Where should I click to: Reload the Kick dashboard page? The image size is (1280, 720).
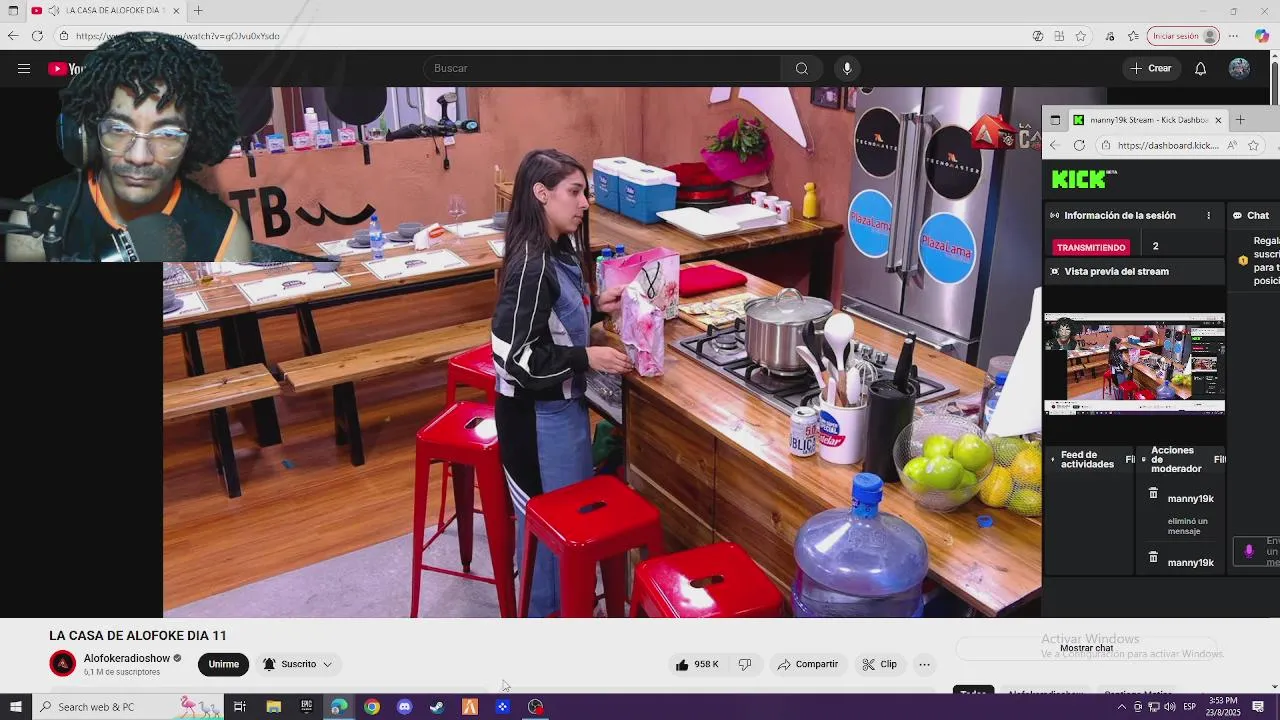[1079, 145]
